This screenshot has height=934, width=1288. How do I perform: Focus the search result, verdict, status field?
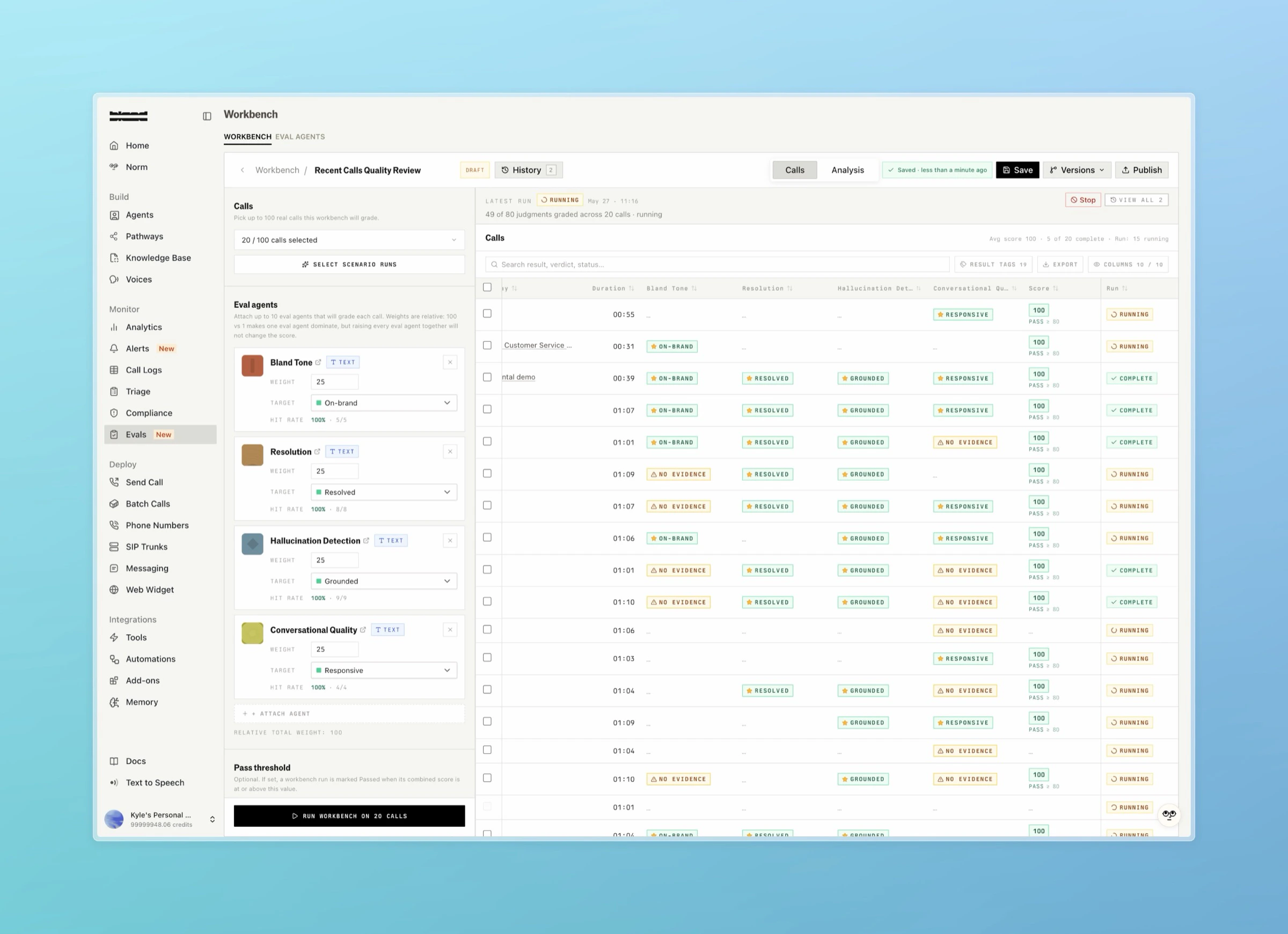click(x=718, y=264)
